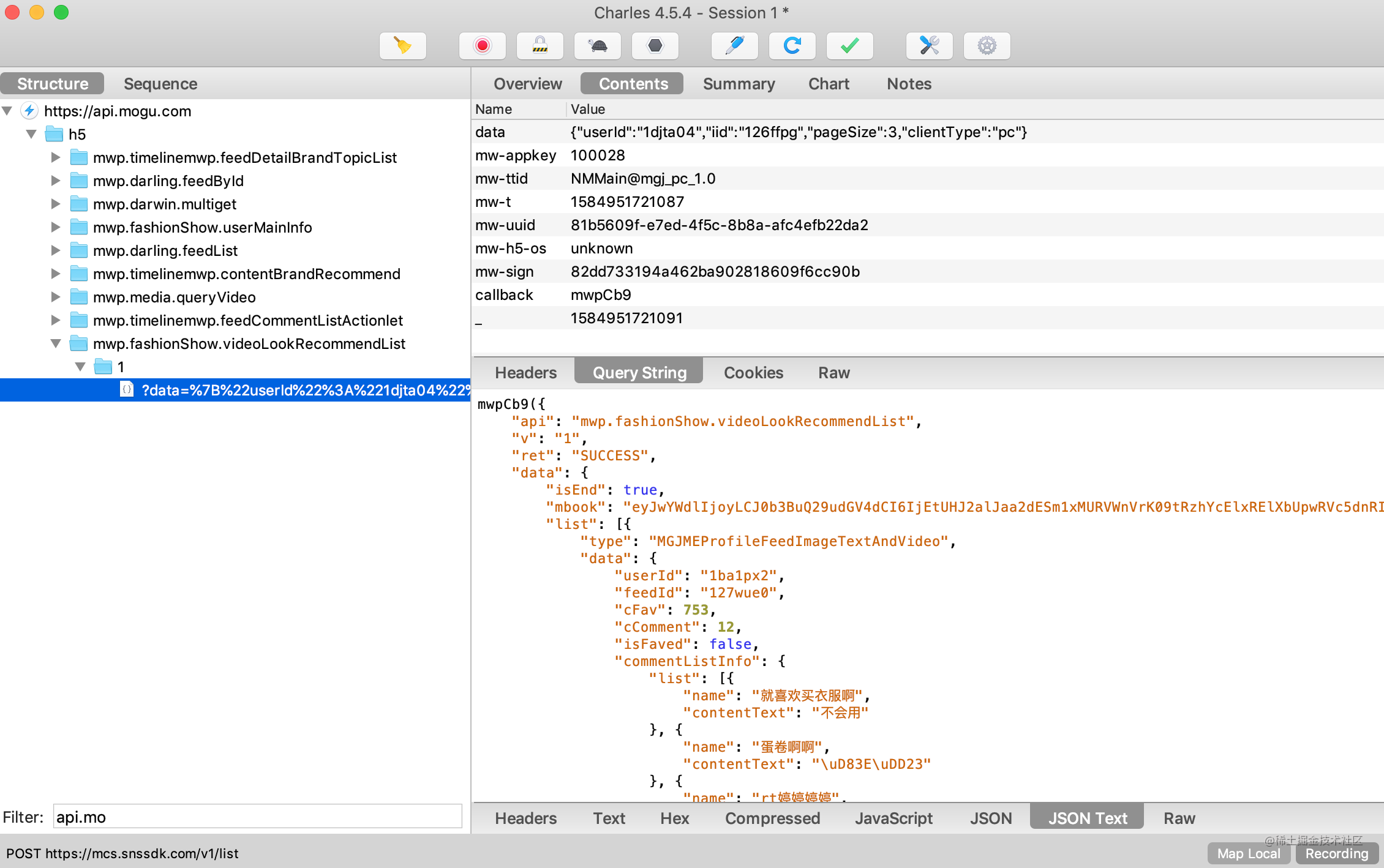Click folder icon of mwp.fashionShow.userMainInfo
This screenshot has width=1384, height=868.
[x=79, y=227]
